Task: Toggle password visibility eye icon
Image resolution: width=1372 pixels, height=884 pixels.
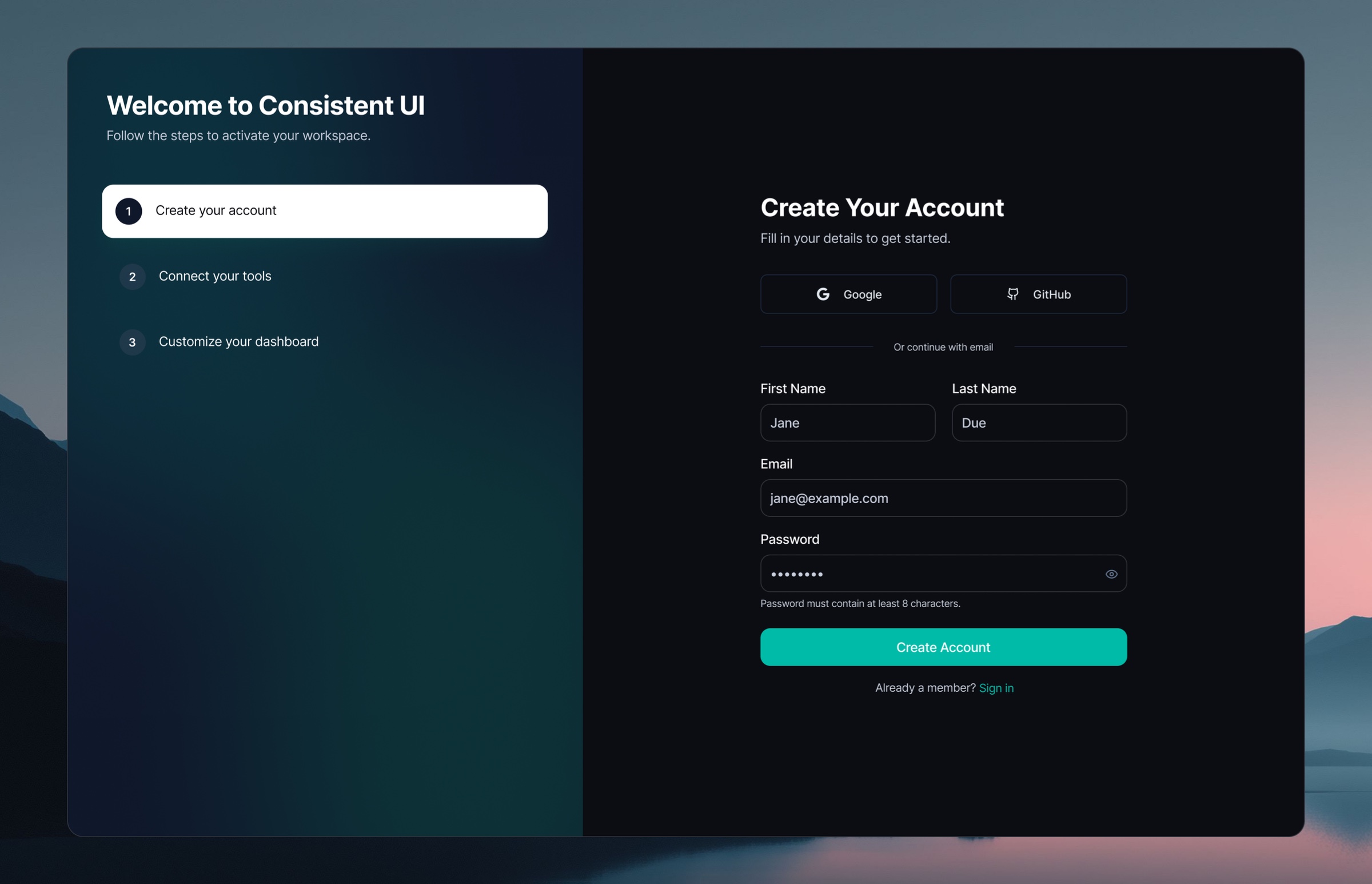Action: 1111,574
